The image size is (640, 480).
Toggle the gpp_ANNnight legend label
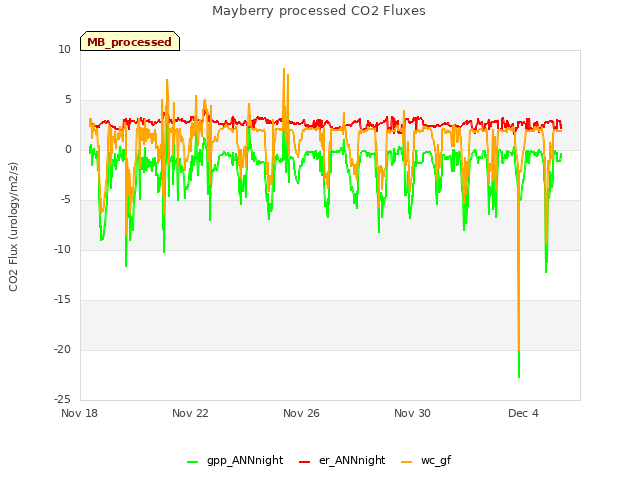(x=245, y=460)
